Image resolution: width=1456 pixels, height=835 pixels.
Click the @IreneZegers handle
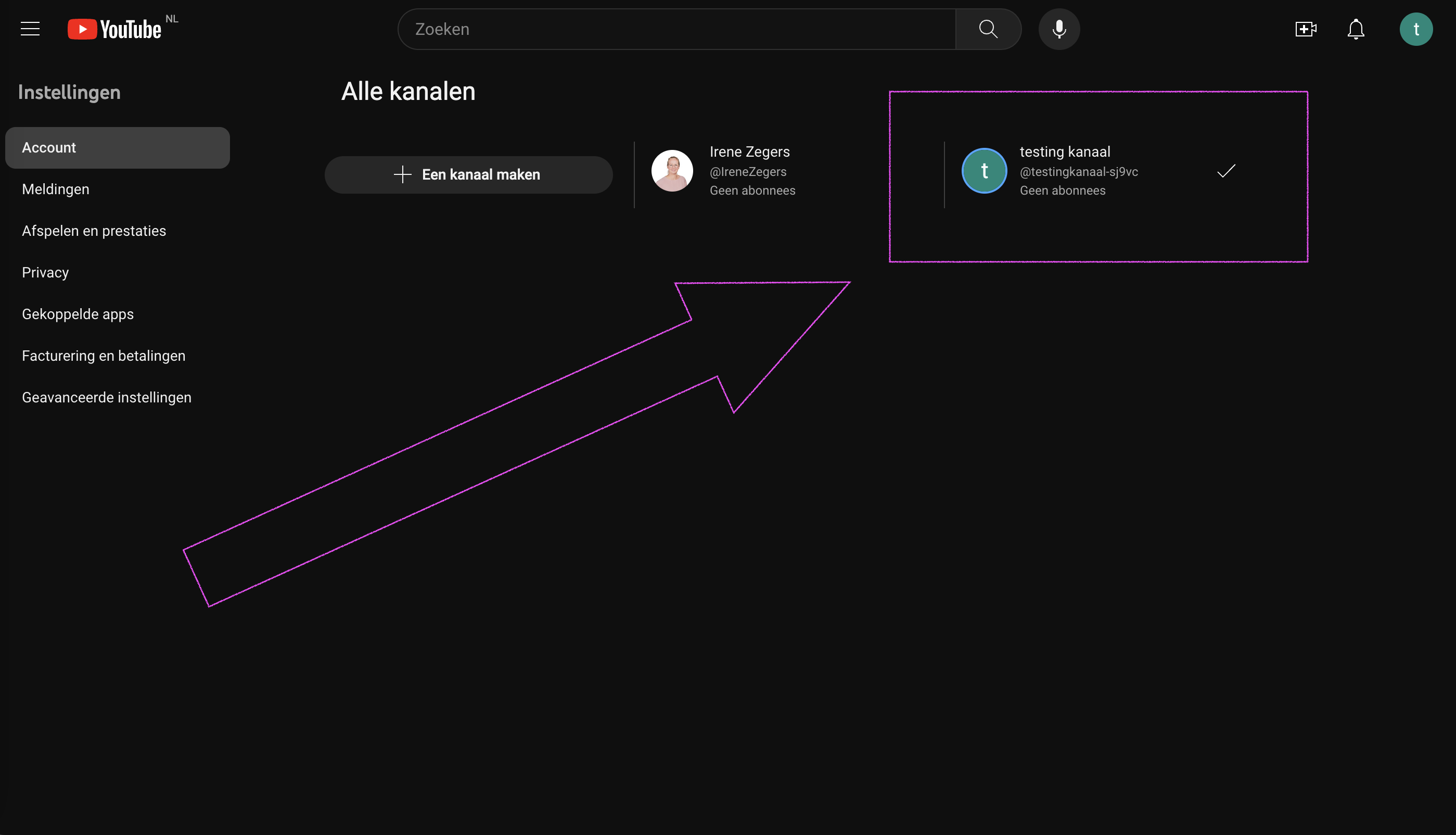748,171
